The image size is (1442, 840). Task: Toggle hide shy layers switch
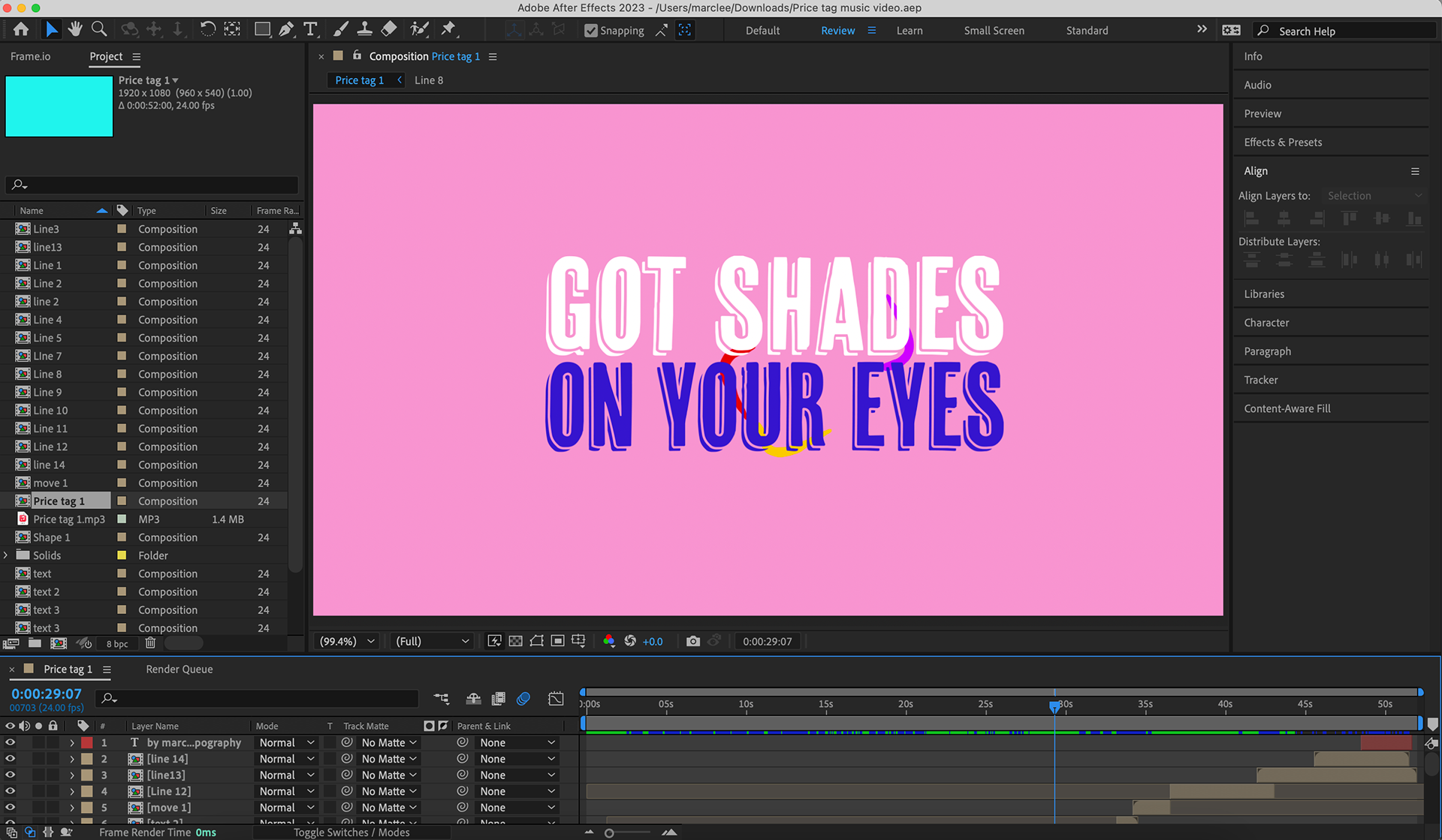(473, 699)
